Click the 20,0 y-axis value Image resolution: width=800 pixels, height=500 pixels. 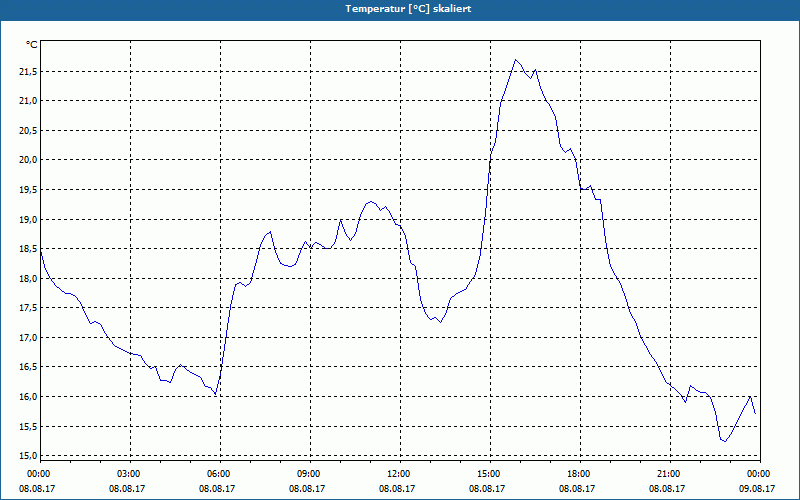click(28, 160)
